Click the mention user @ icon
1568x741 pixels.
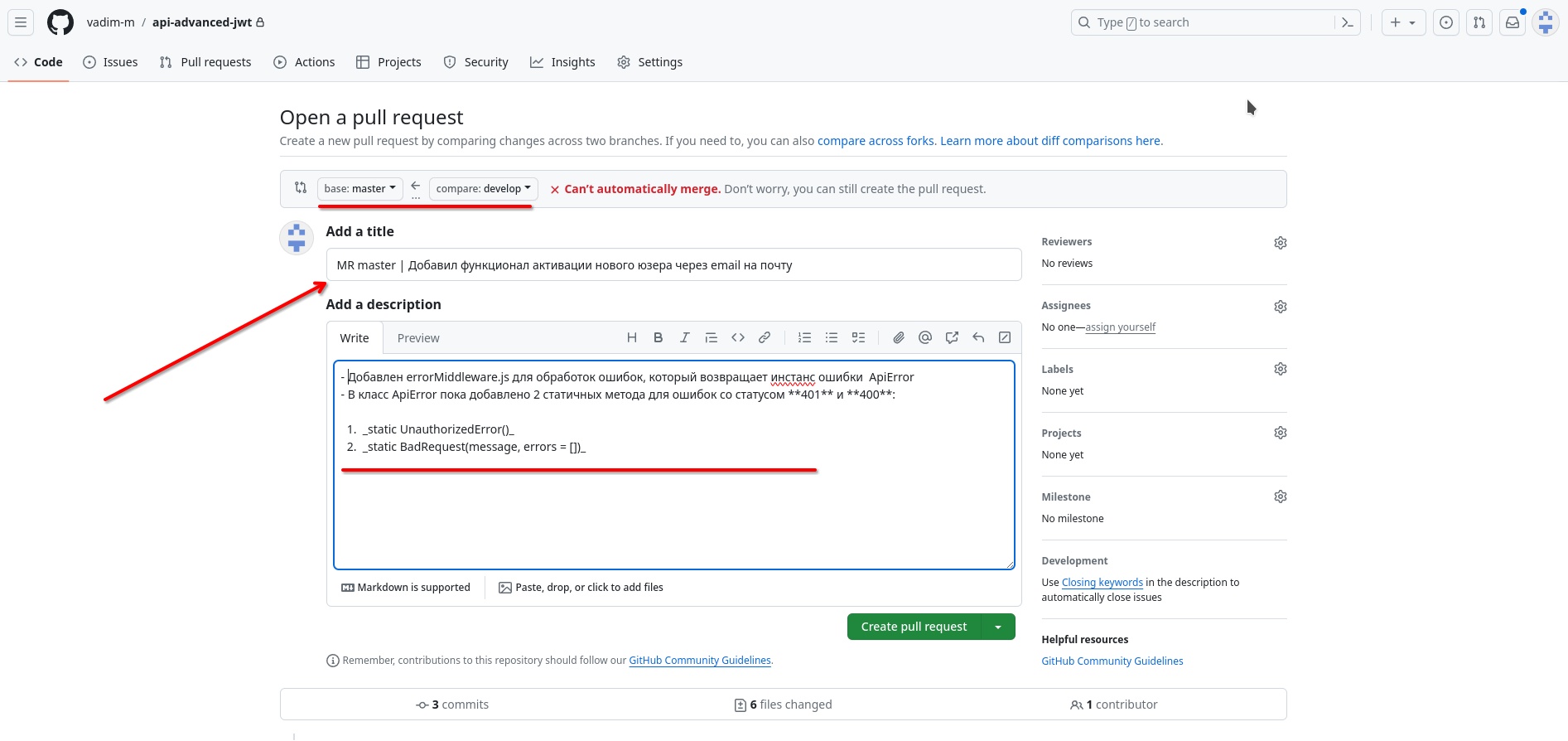click(x=925, y=337)
